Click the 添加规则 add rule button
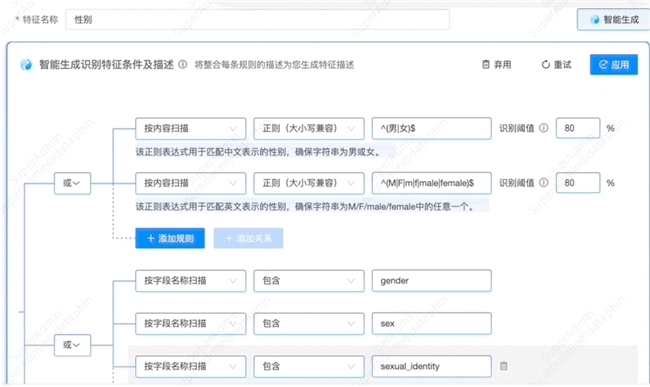 [170, 238]
